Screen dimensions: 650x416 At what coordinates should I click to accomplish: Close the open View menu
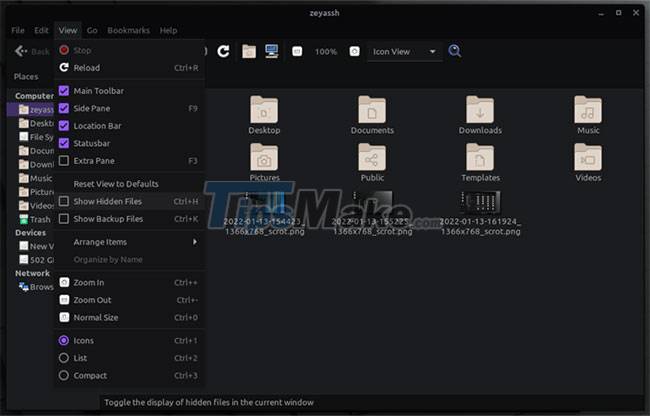(x=68, y=30)
